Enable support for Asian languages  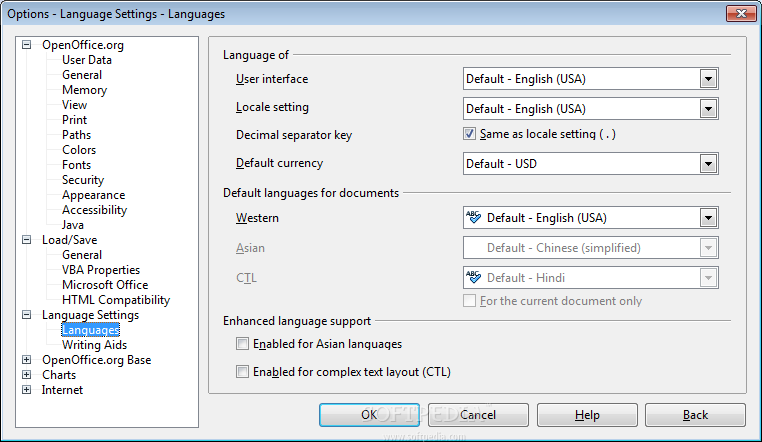click(242, 344)
